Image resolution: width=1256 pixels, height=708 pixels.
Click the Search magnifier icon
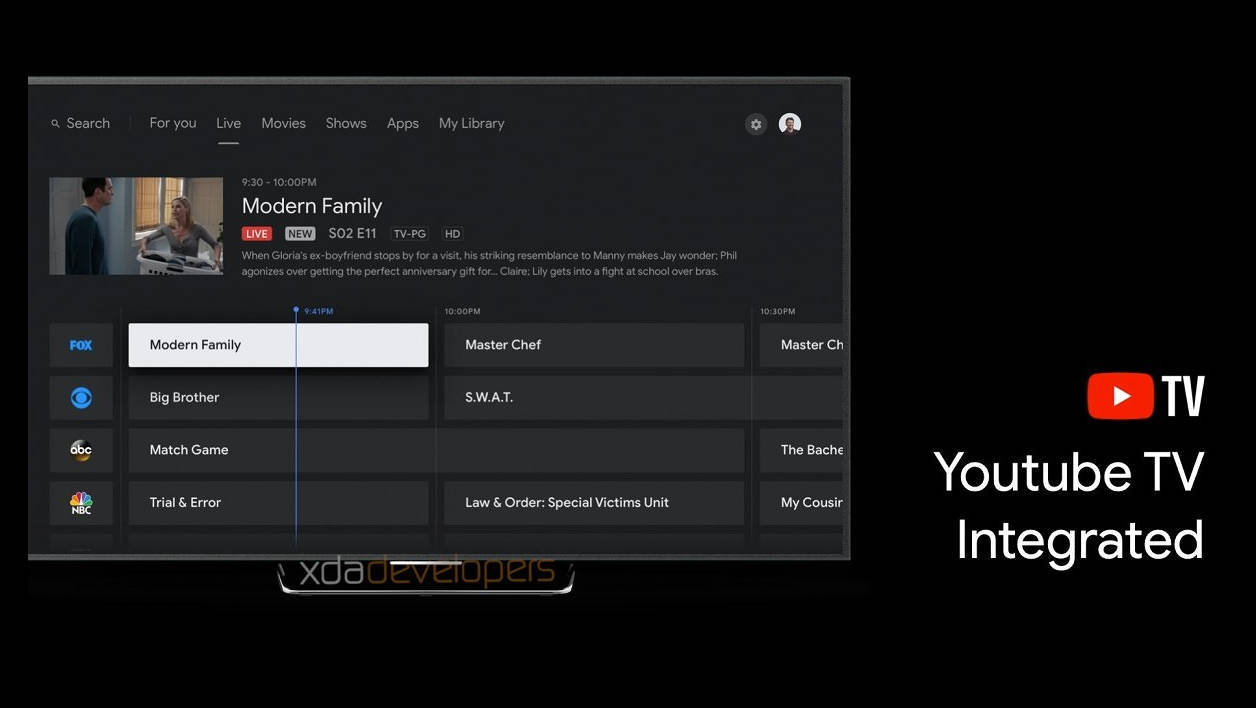(x=55, y=124)
